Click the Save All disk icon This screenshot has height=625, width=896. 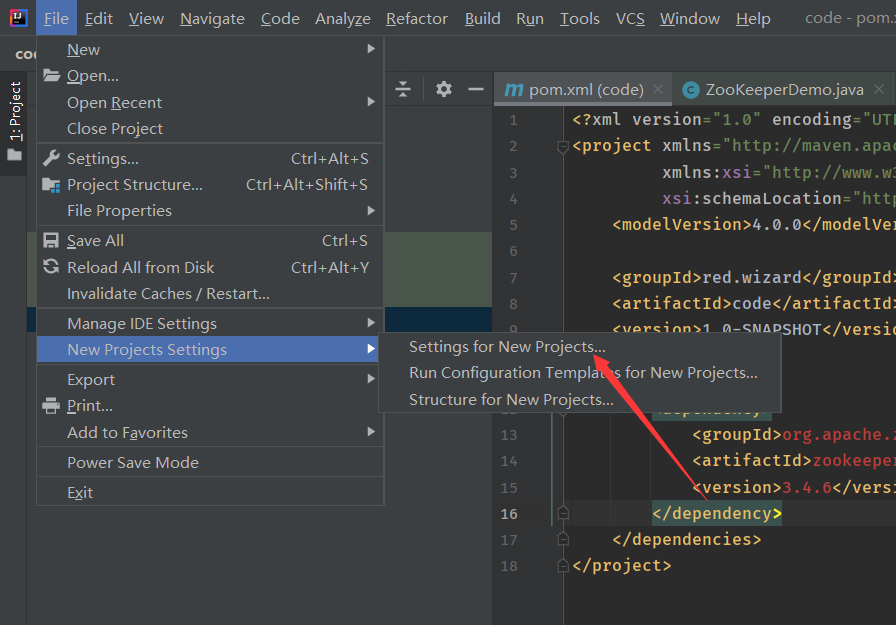tap(51, 241)
